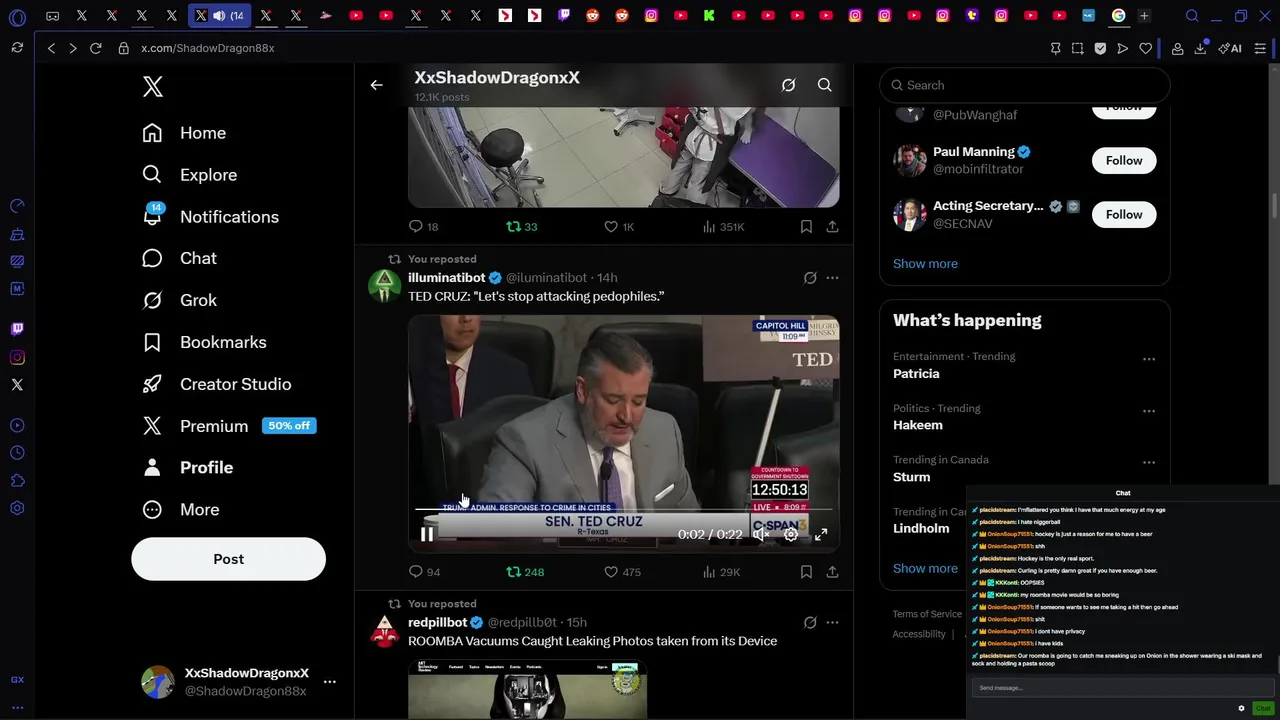Follow Paul Manning
This screenshot has height=720, width=1280.
[x=1124, y=160]
